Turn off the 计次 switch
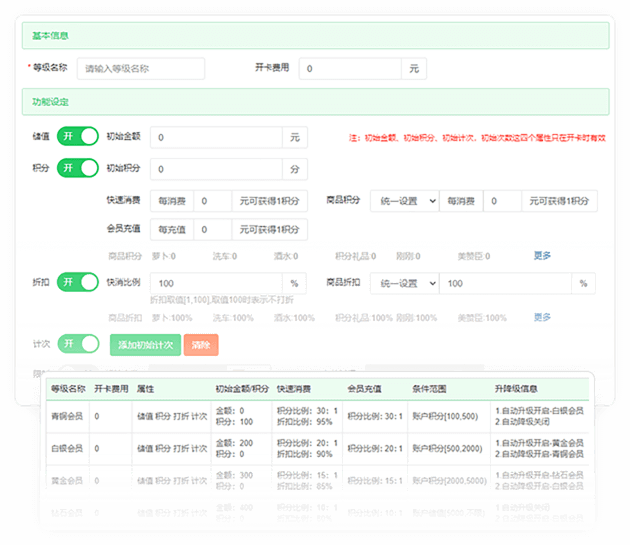The image size is (630, 545). [x=78, y=344]
